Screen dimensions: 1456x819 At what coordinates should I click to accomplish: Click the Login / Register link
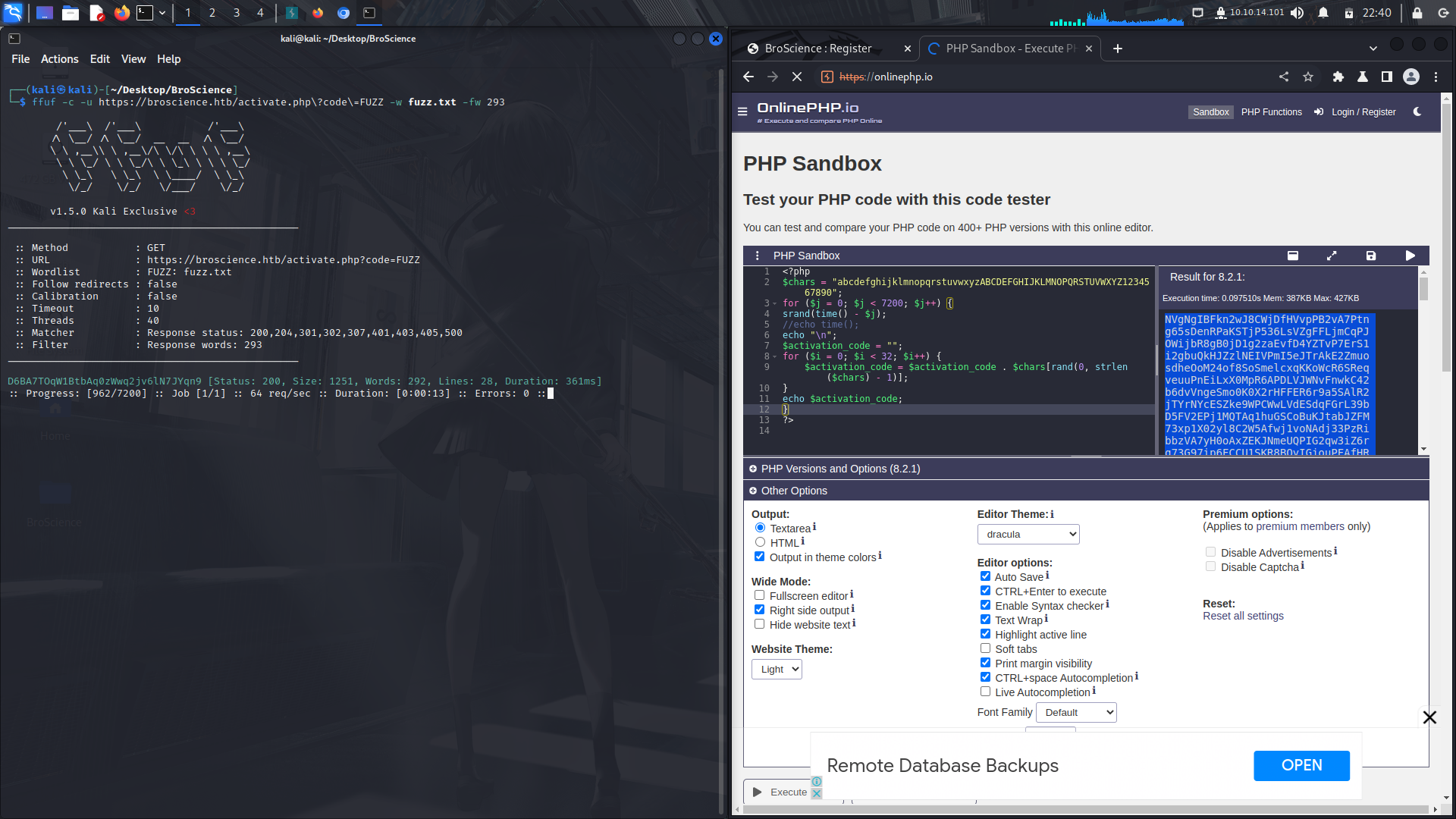click(1363, 111)
